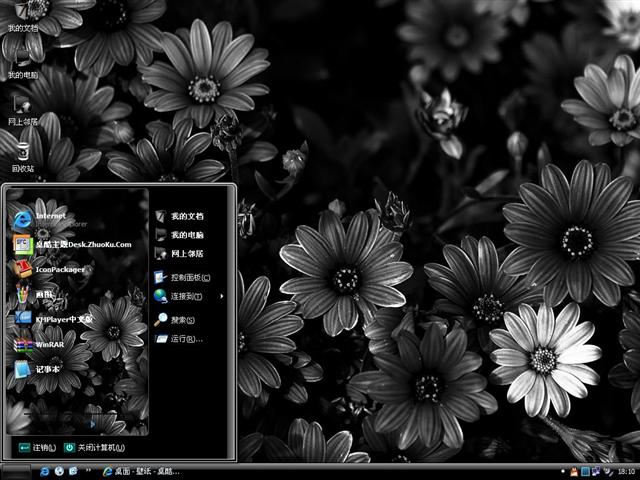
Task: Open 我的文档 in the Start menu's right column
Action: tap(183, 216)
